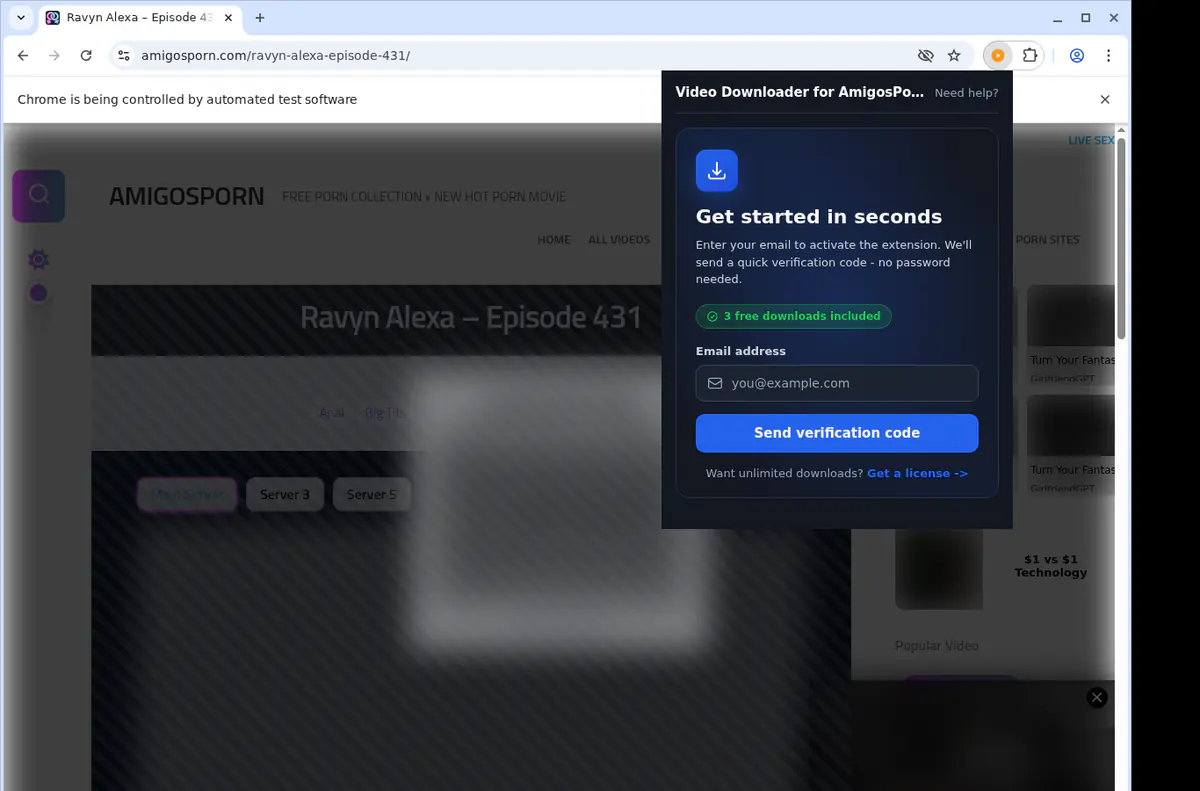
Task: Maximize the Chrome window
Action: (x=1086, y=18)
